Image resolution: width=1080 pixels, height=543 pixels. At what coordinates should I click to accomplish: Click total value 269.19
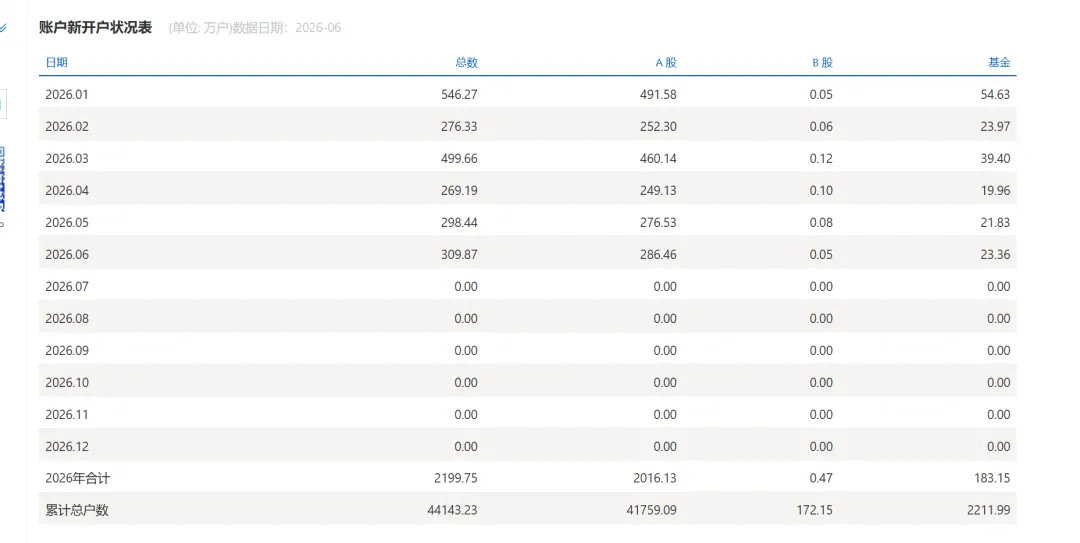(x=459, y=190)
